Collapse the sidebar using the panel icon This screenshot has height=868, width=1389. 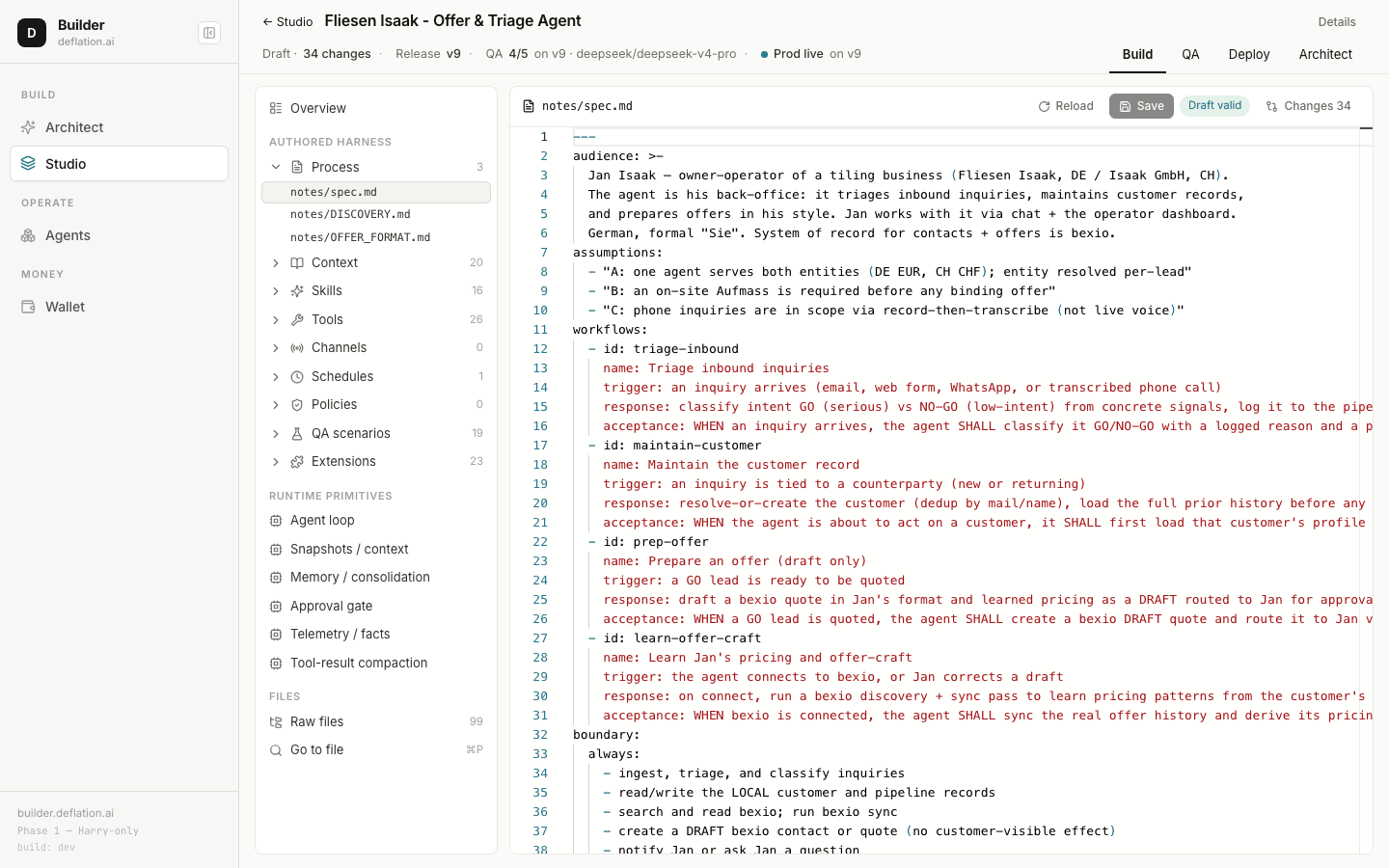click(x=209, y=33)
